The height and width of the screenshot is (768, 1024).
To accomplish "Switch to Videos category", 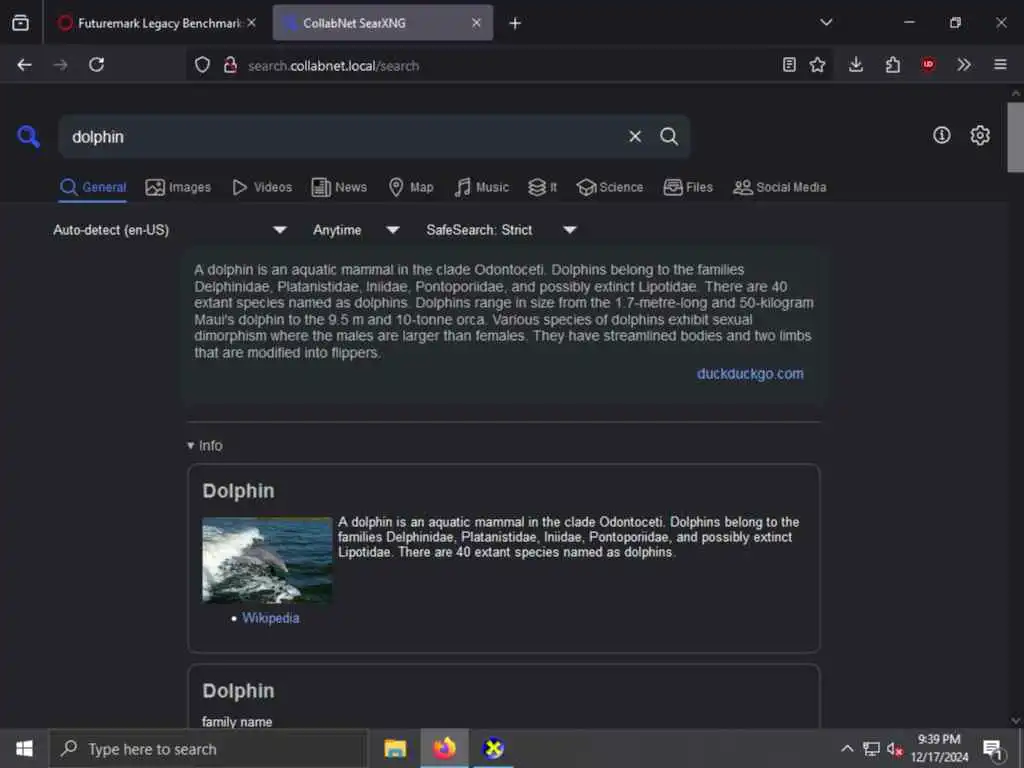I will (262, 187).
